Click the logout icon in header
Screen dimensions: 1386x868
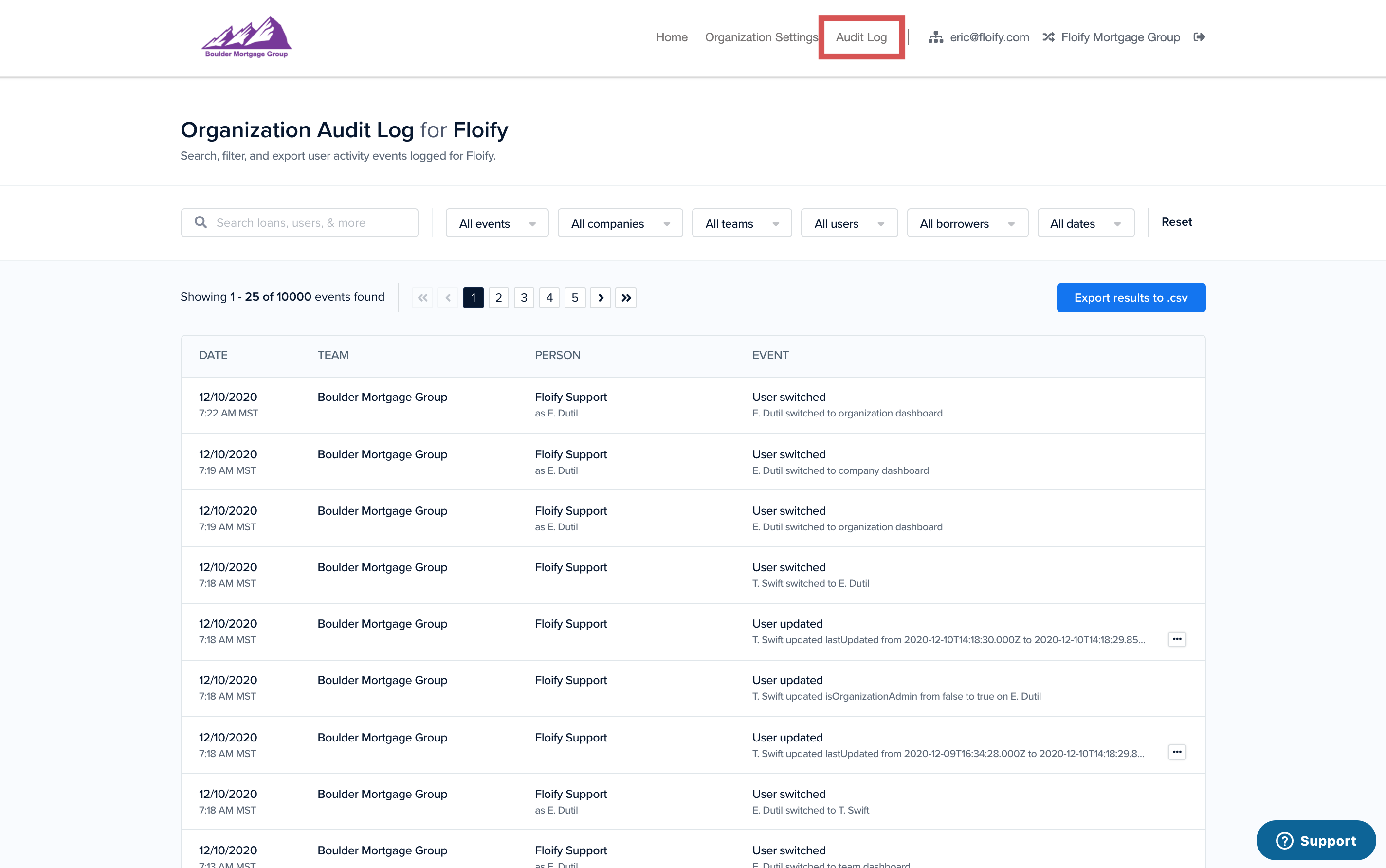1199,37
